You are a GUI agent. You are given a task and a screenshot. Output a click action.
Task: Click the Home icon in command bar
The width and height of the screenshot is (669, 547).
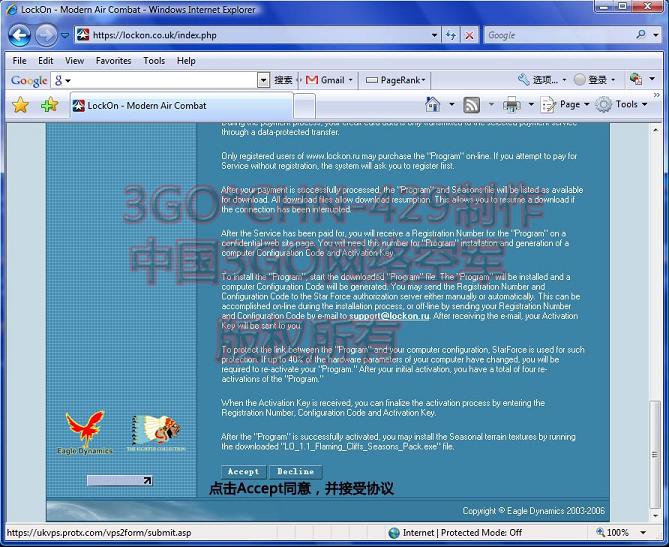(433, 104)
